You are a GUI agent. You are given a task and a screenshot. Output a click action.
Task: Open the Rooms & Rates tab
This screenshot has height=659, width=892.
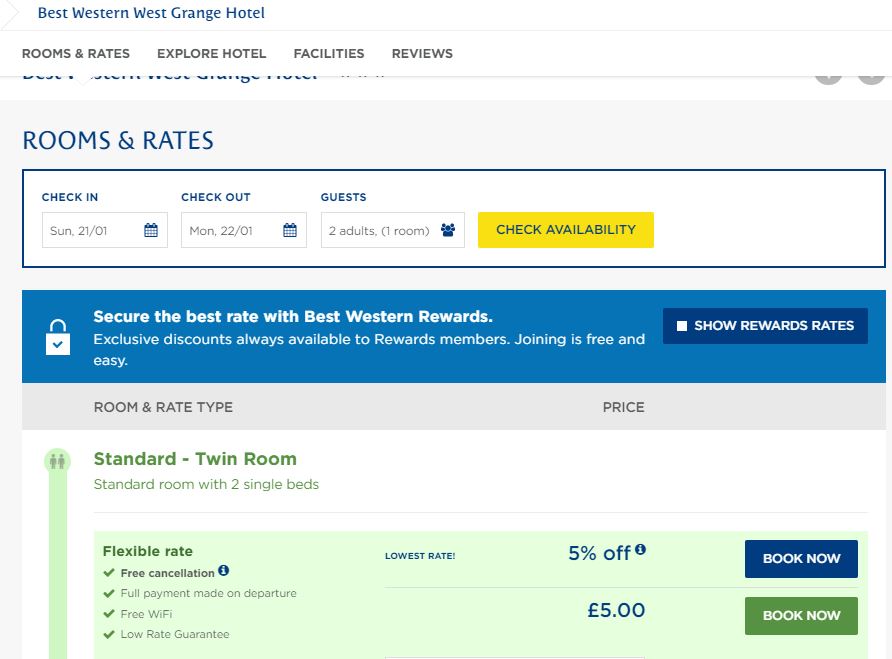(x=76, y=53)
